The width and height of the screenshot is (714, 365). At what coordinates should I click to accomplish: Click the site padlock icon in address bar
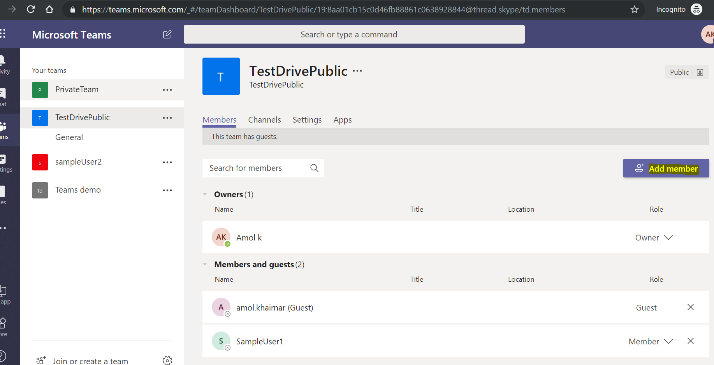(73, 9)
